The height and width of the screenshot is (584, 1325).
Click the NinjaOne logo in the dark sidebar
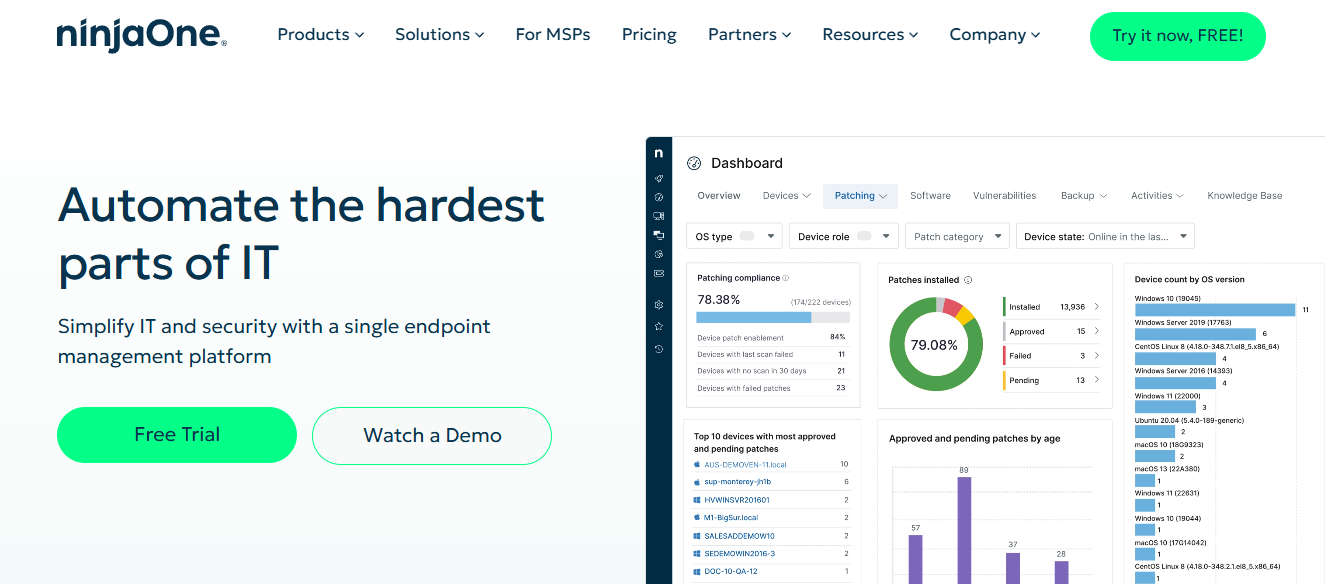(x=658, y=152)
